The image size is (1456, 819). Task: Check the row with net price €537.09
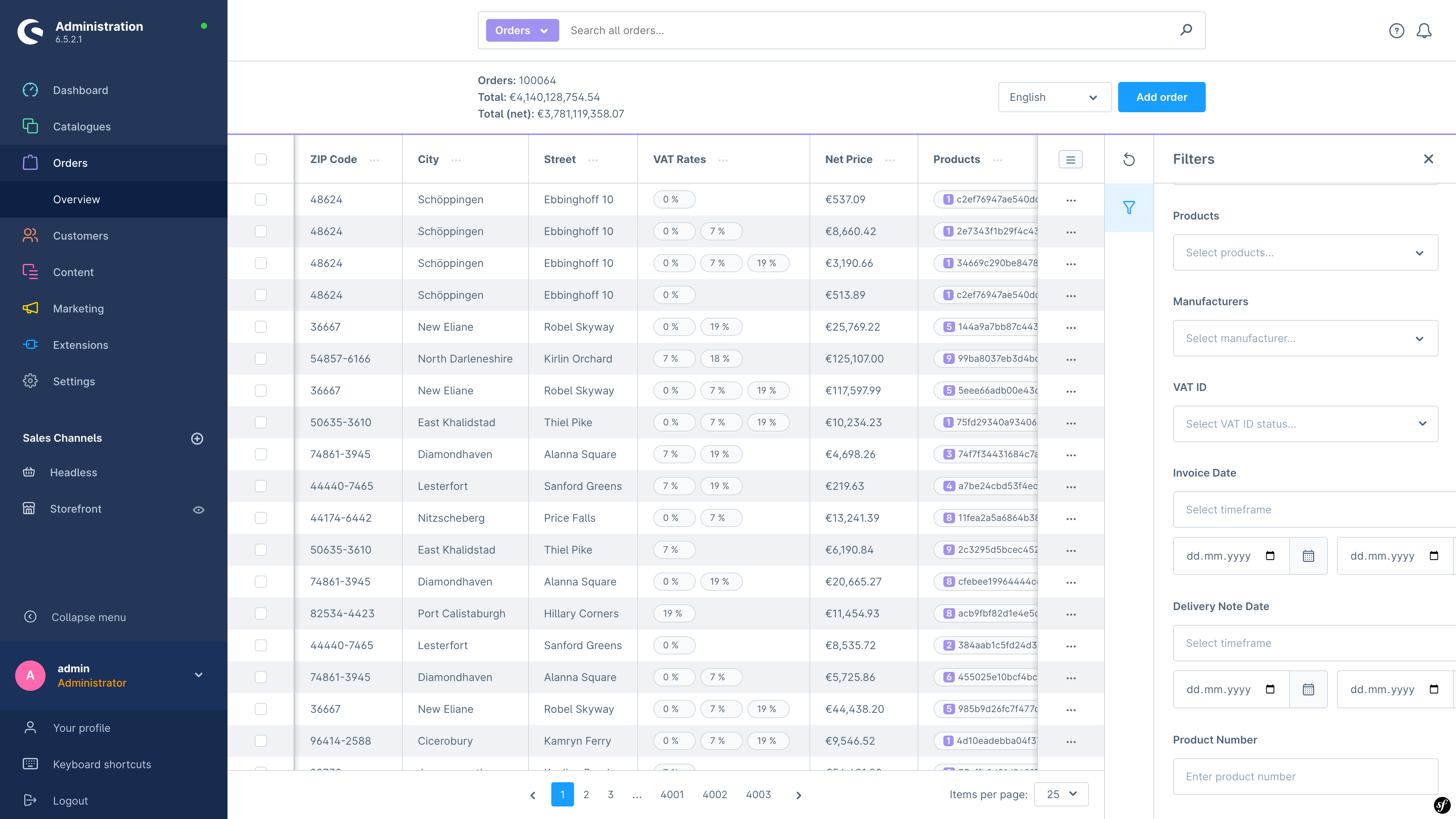tap(260, 199)
